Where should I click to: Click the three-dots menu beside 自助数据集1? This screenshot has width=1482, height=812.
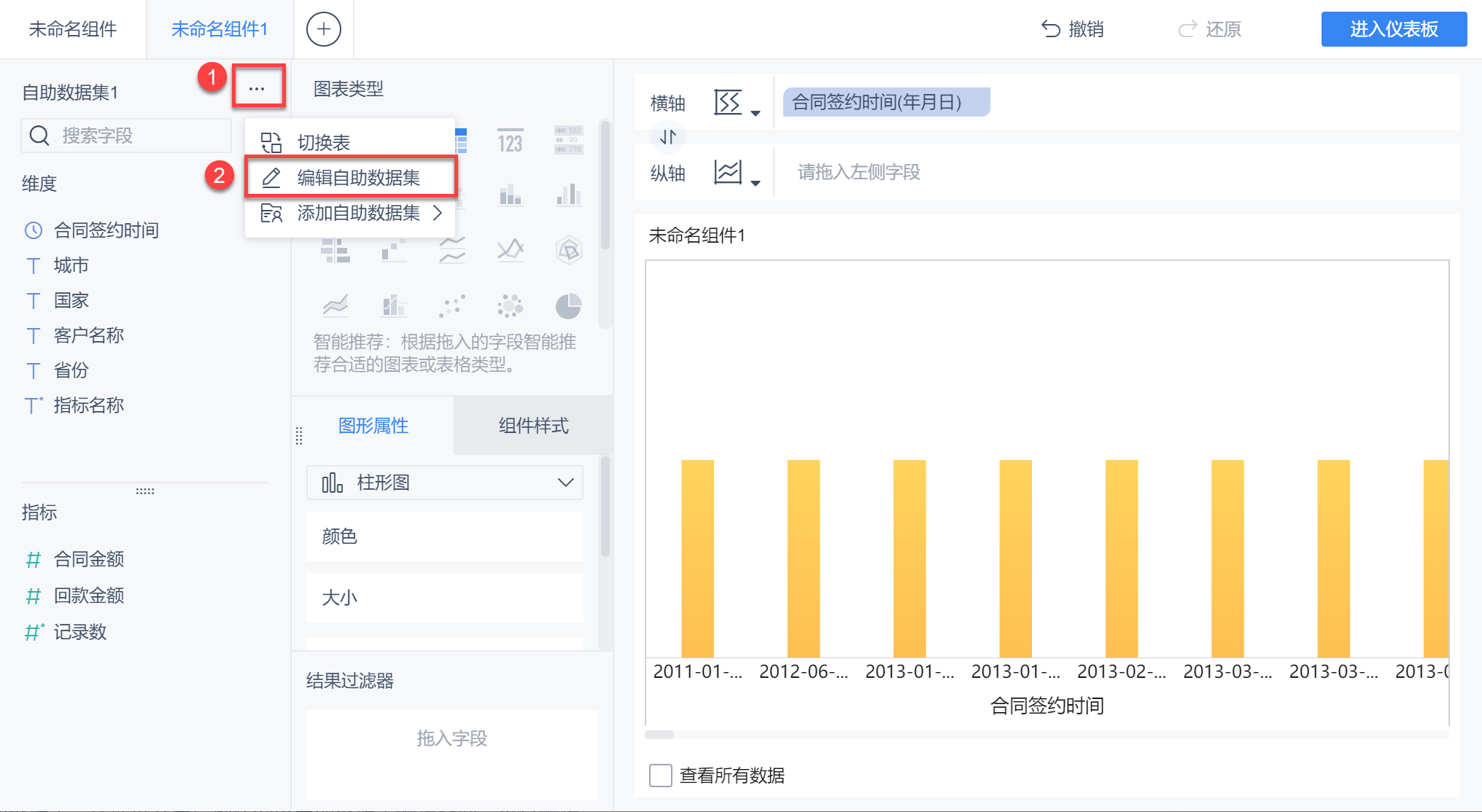point(257,88)
